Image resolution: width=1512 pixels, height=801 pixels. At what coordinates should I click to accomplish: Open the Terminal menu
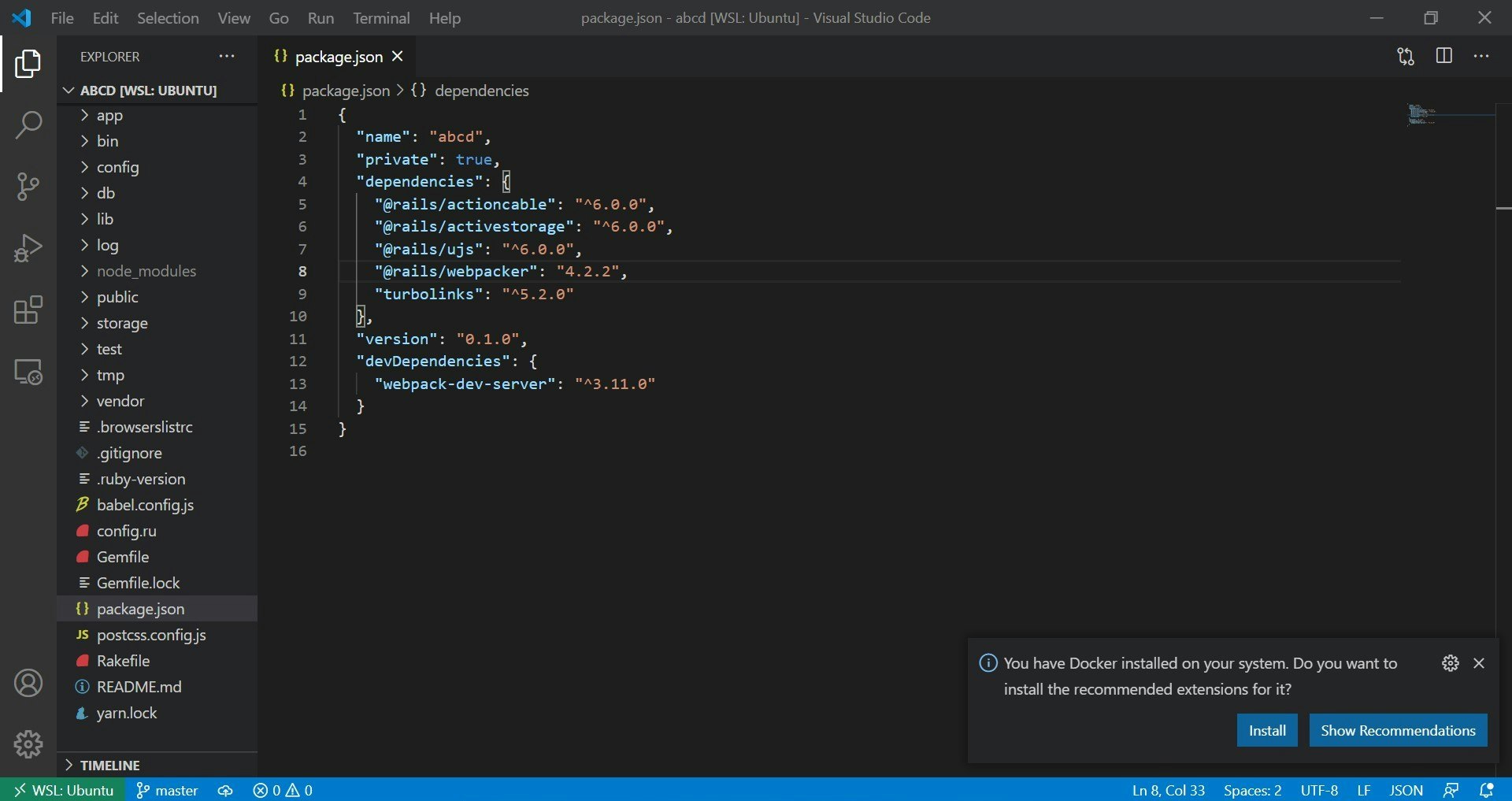381,17
